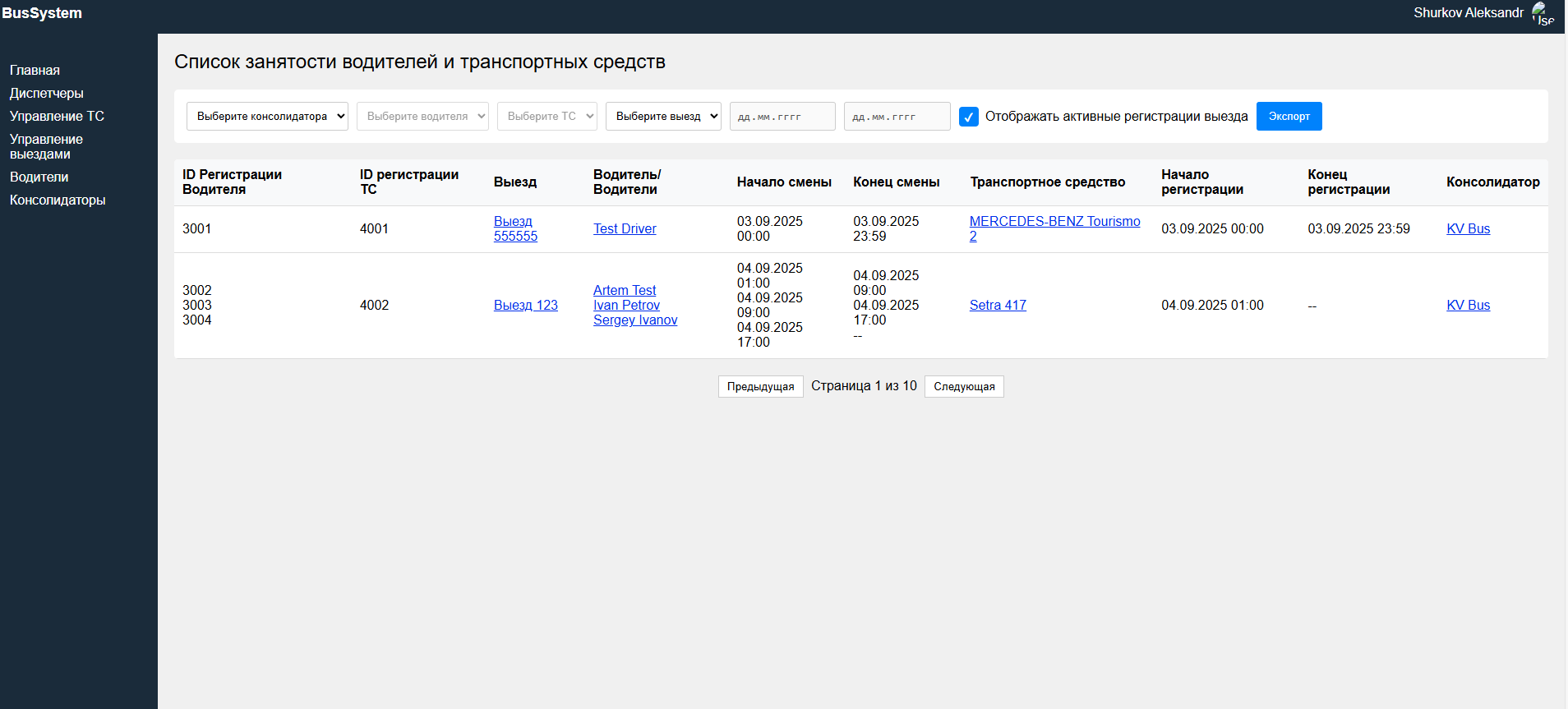Image resolution: width=1568 pixels, height=709 pixels.
Task: Open the MERCEDES-BENZ Tourismo 2 link
Action: 1054,229
